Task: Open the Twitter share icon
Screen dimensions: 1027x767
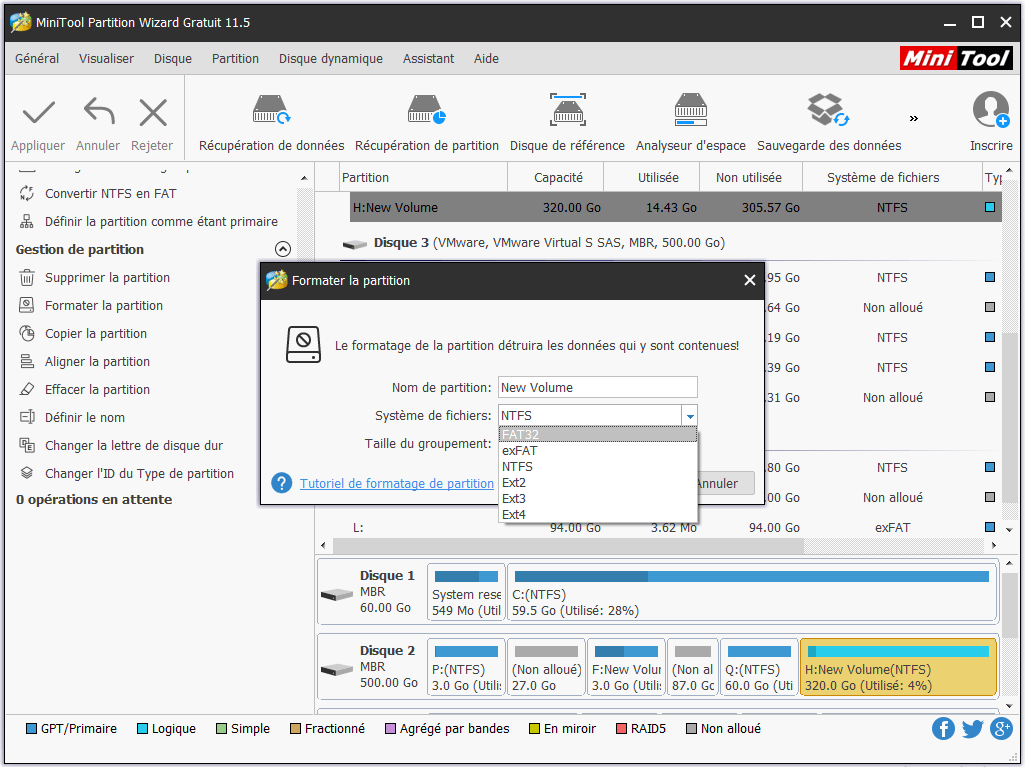Action: [972, 728]
